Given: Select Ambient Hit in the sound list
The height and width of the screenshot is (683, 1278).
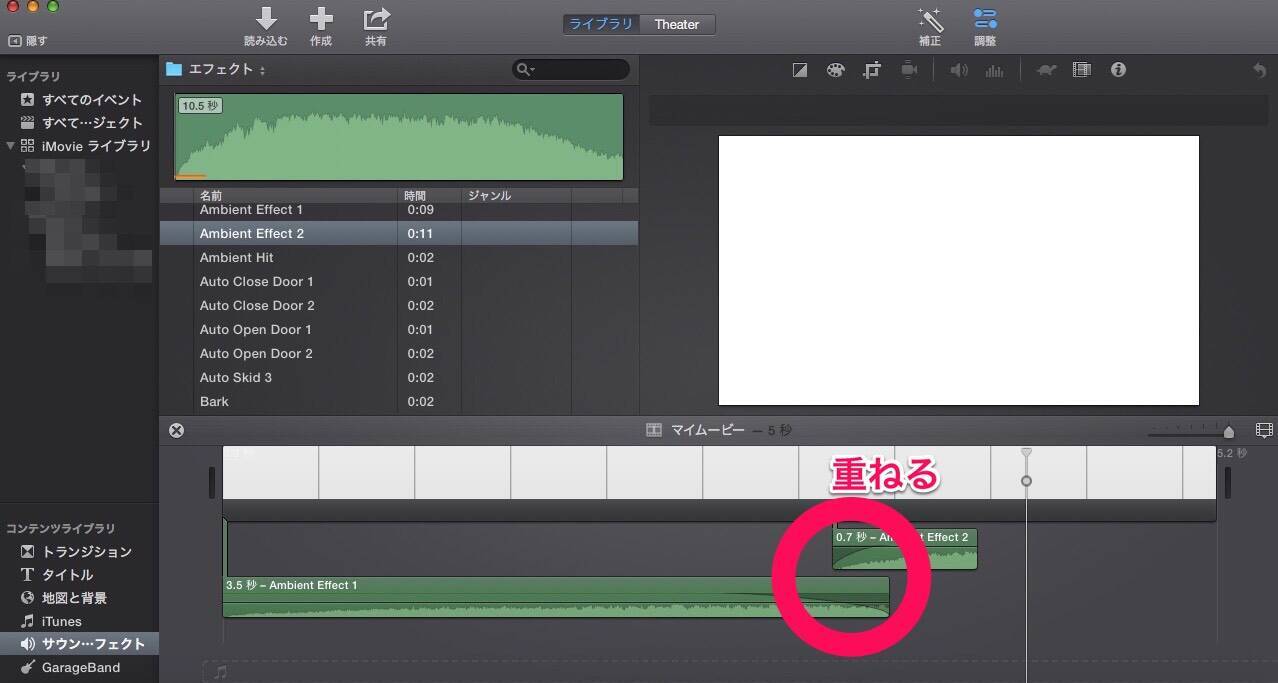Looking at the screenshot, I should click(x=237, y=257).
